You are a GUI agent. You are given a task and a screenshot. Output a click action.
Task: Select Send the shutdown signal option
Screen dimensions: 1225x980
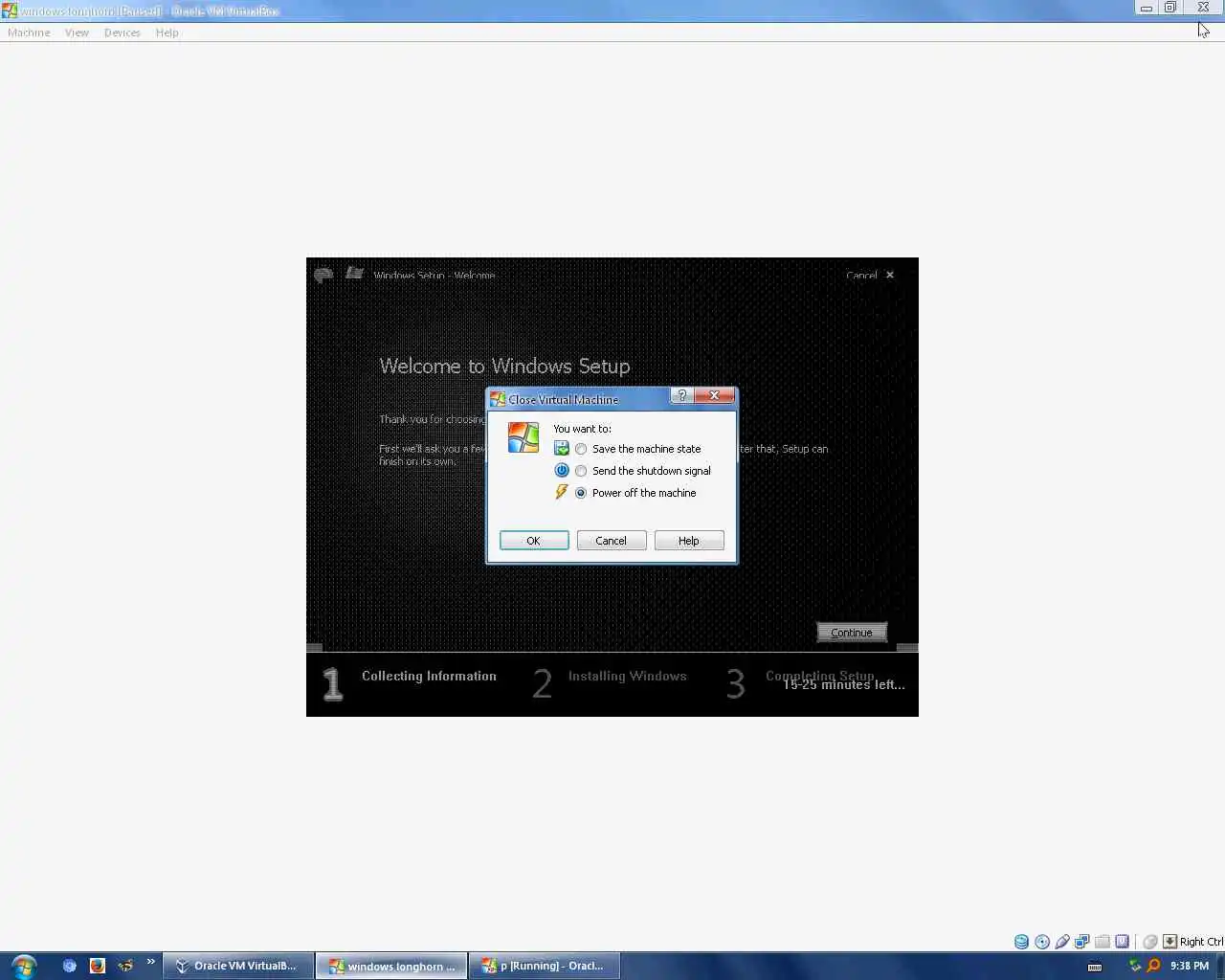tap(581, 471)
